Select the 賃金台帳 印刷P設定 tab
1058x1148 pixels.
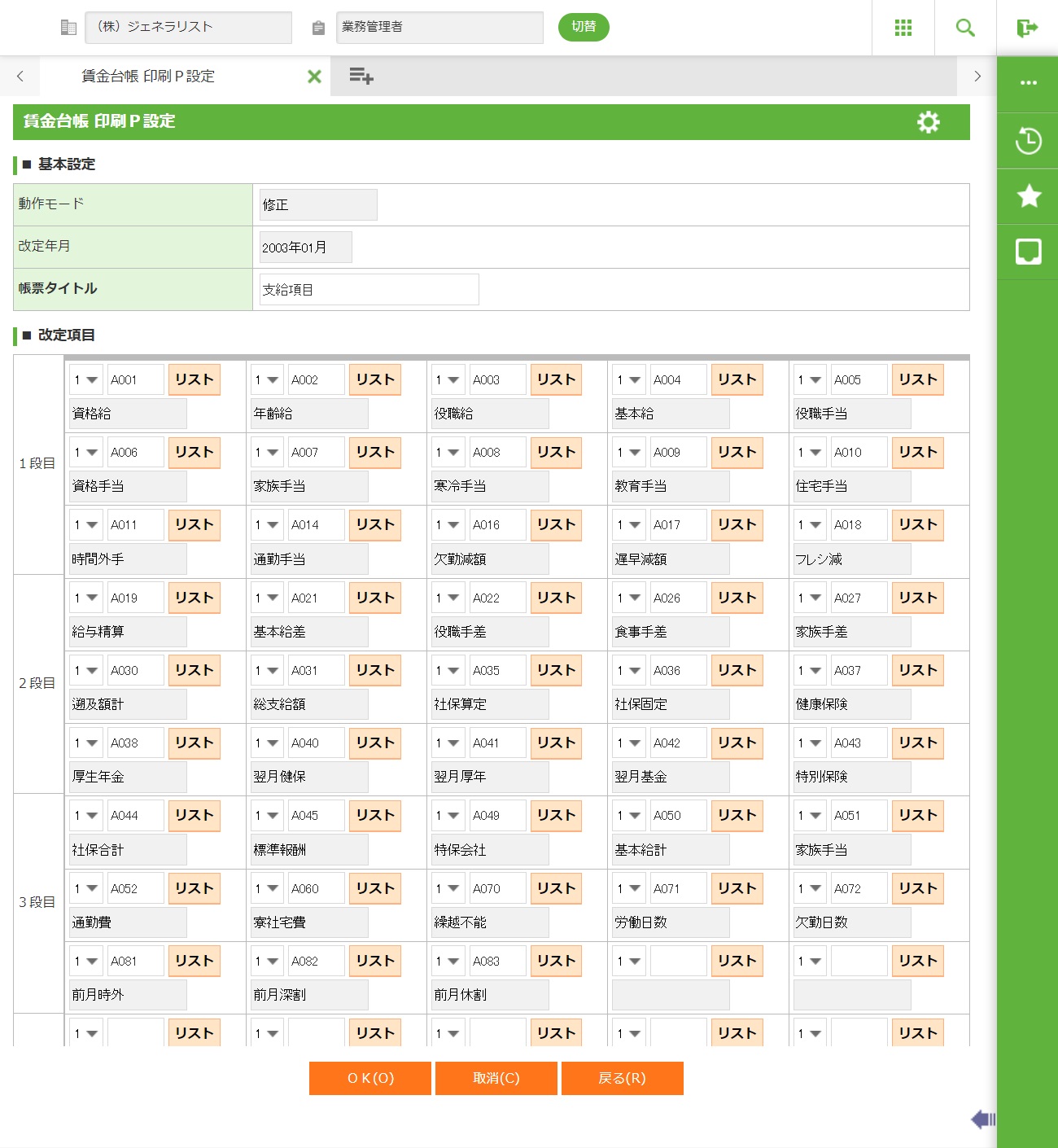(x=148, y=77)
